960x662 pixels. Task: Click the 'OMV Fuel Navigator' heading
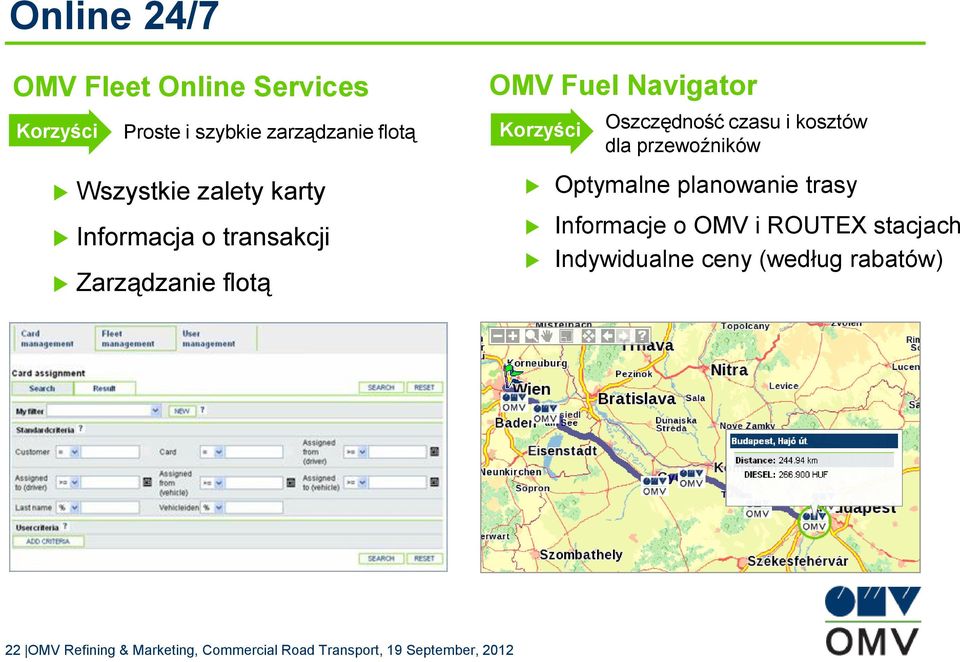[x=623, y=85]
